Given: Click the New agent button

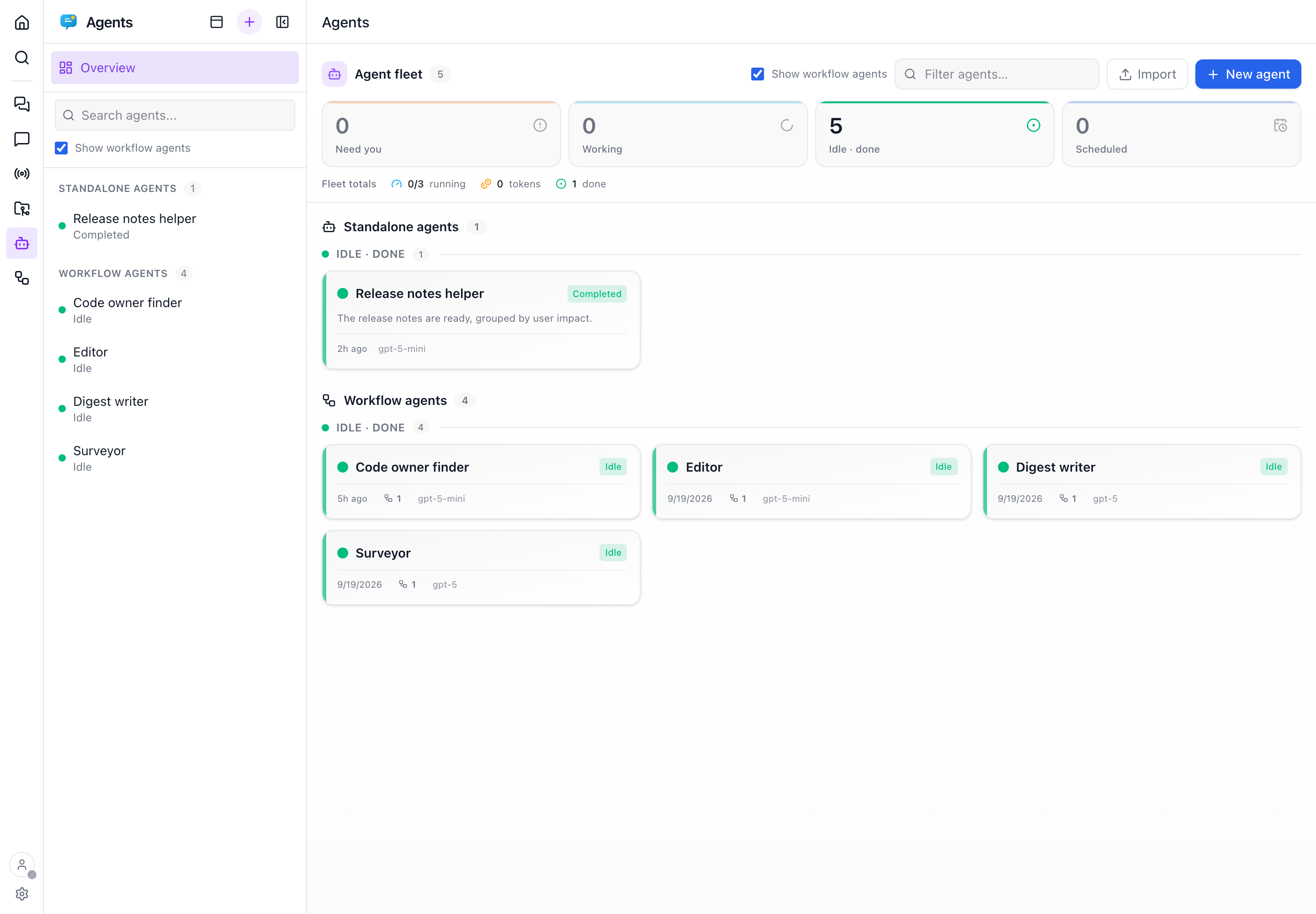Looking at the screenshot, I should (x=1248, y=74).
